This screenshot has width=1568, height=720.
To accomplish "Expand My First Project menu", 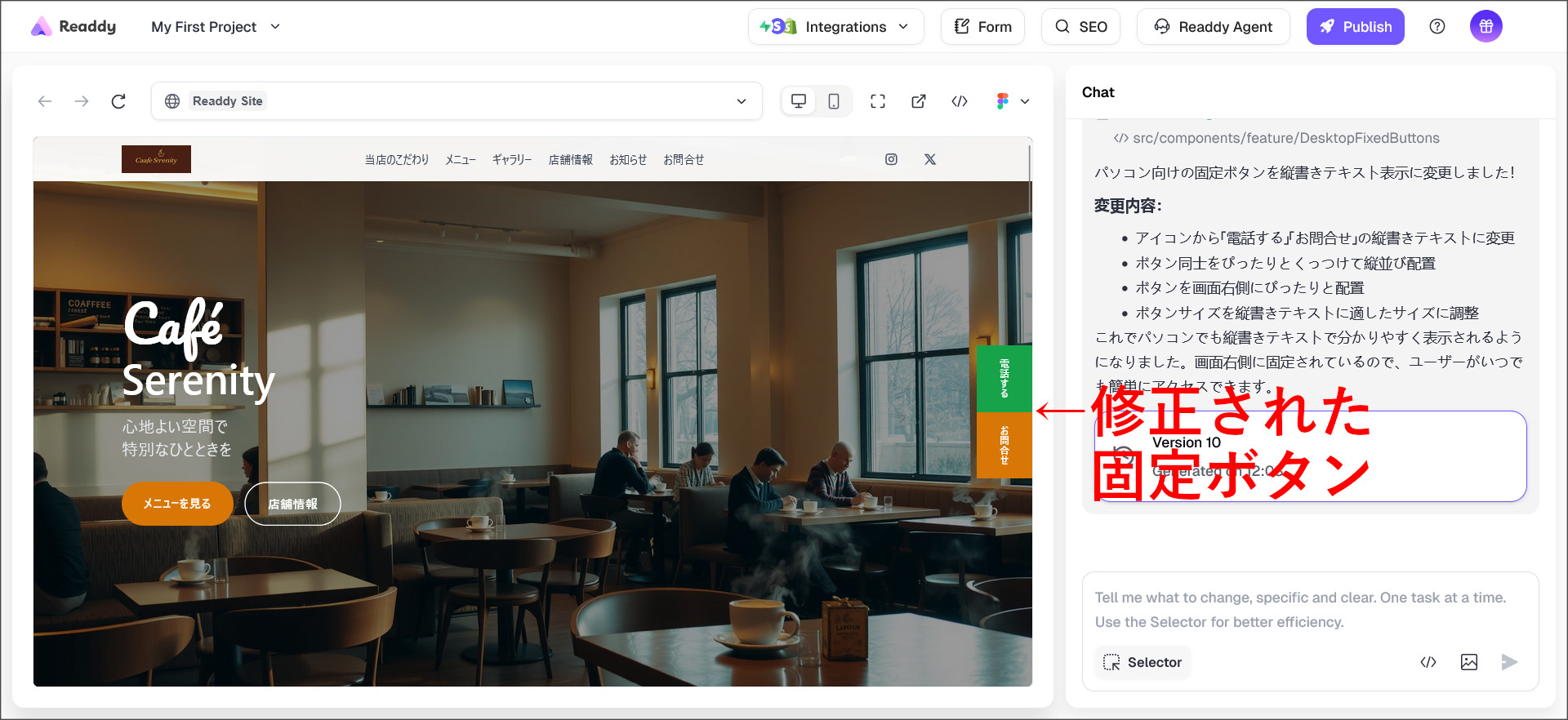I will pos(216,27).
